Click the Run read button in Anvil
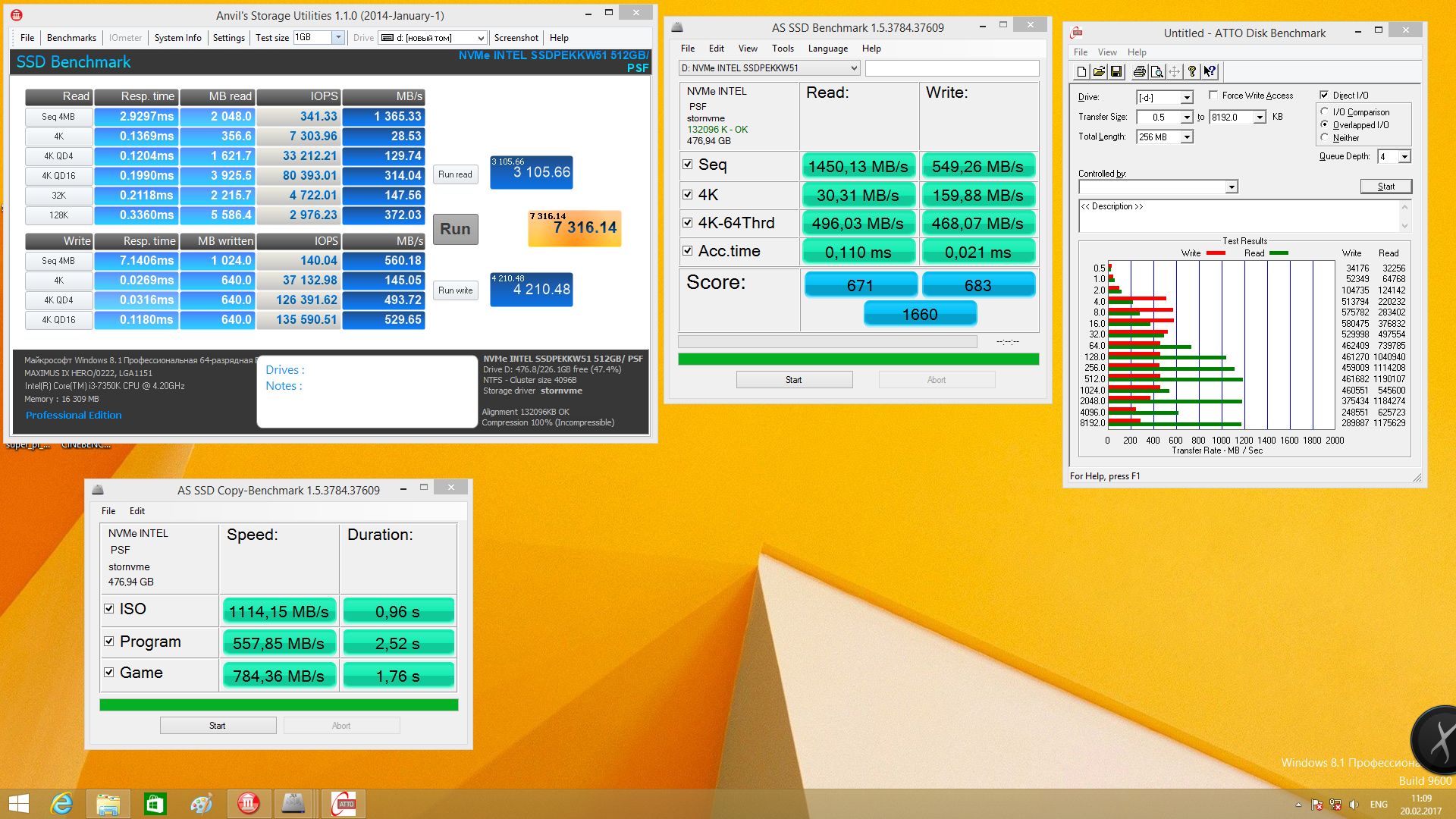This screenshot has width=1456, height=819. coord(456,174)
